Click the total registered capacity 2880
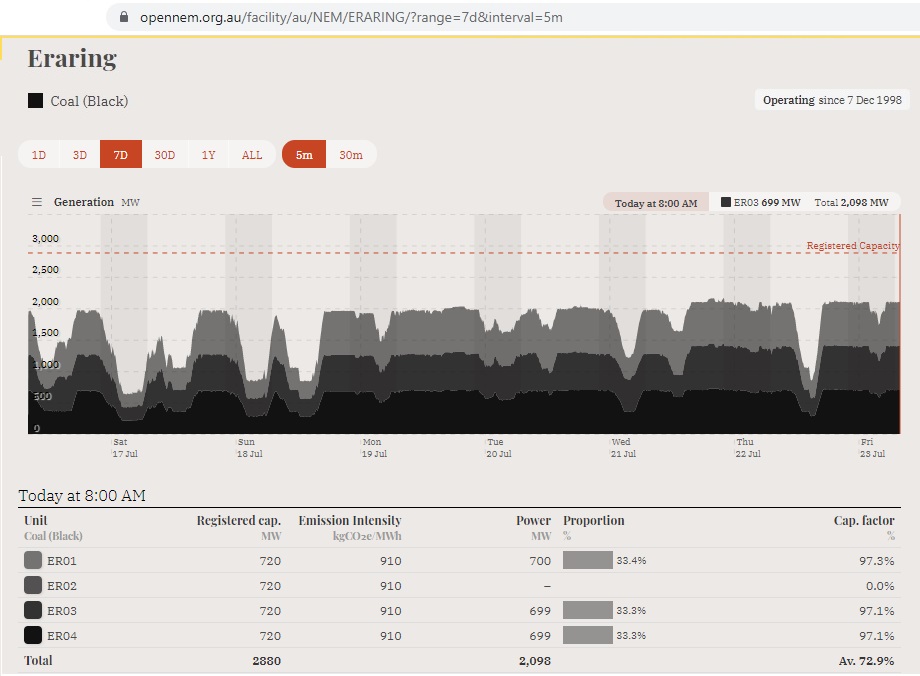Screen dimensions: 920x676 point(266,661)
